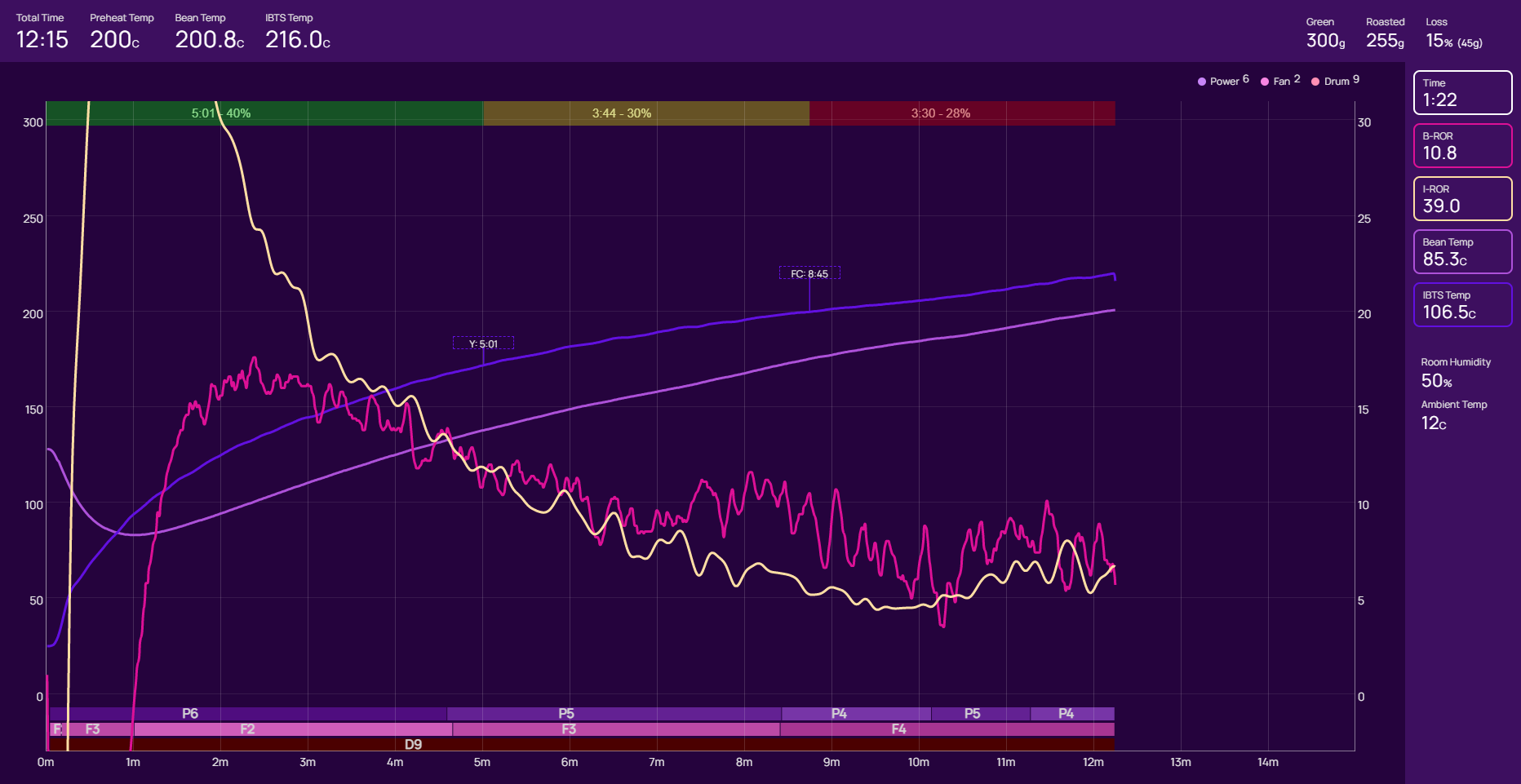This screenshot has height=784, width=1521.
Task: Toggle the Bean Temp box in side panel
Action: 1462,251
